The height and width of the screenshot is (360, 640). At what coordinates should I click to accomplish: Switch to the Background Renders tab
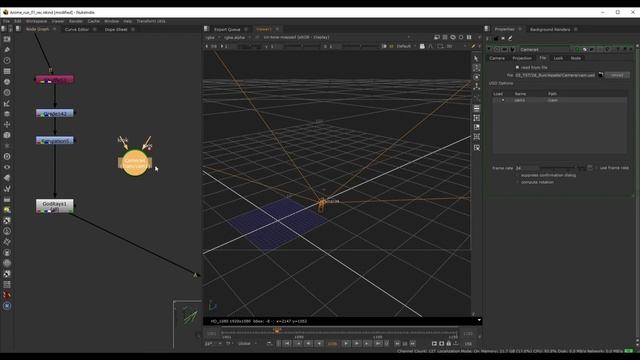point(550,29)
